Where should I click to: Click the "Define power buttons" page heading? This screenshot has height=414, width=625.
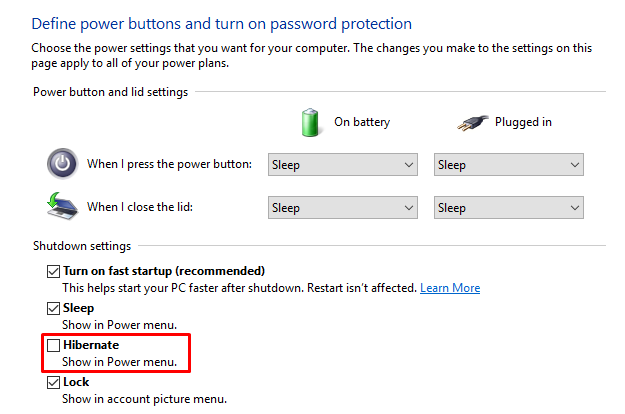point(222,22)
